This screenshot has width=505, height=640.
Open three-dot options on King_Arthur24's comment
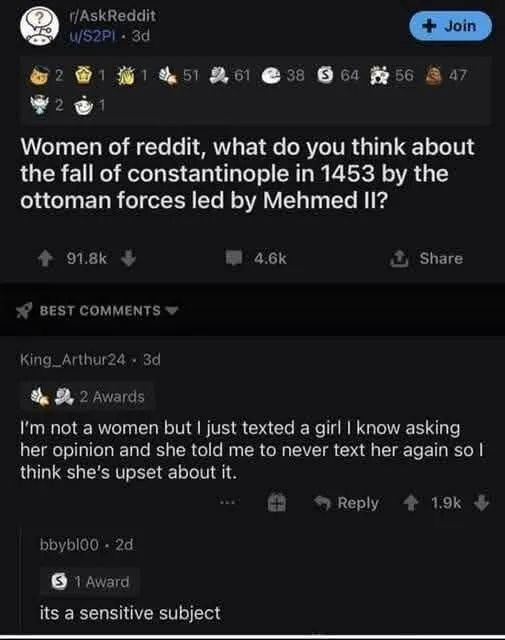(x=227, y=503)
